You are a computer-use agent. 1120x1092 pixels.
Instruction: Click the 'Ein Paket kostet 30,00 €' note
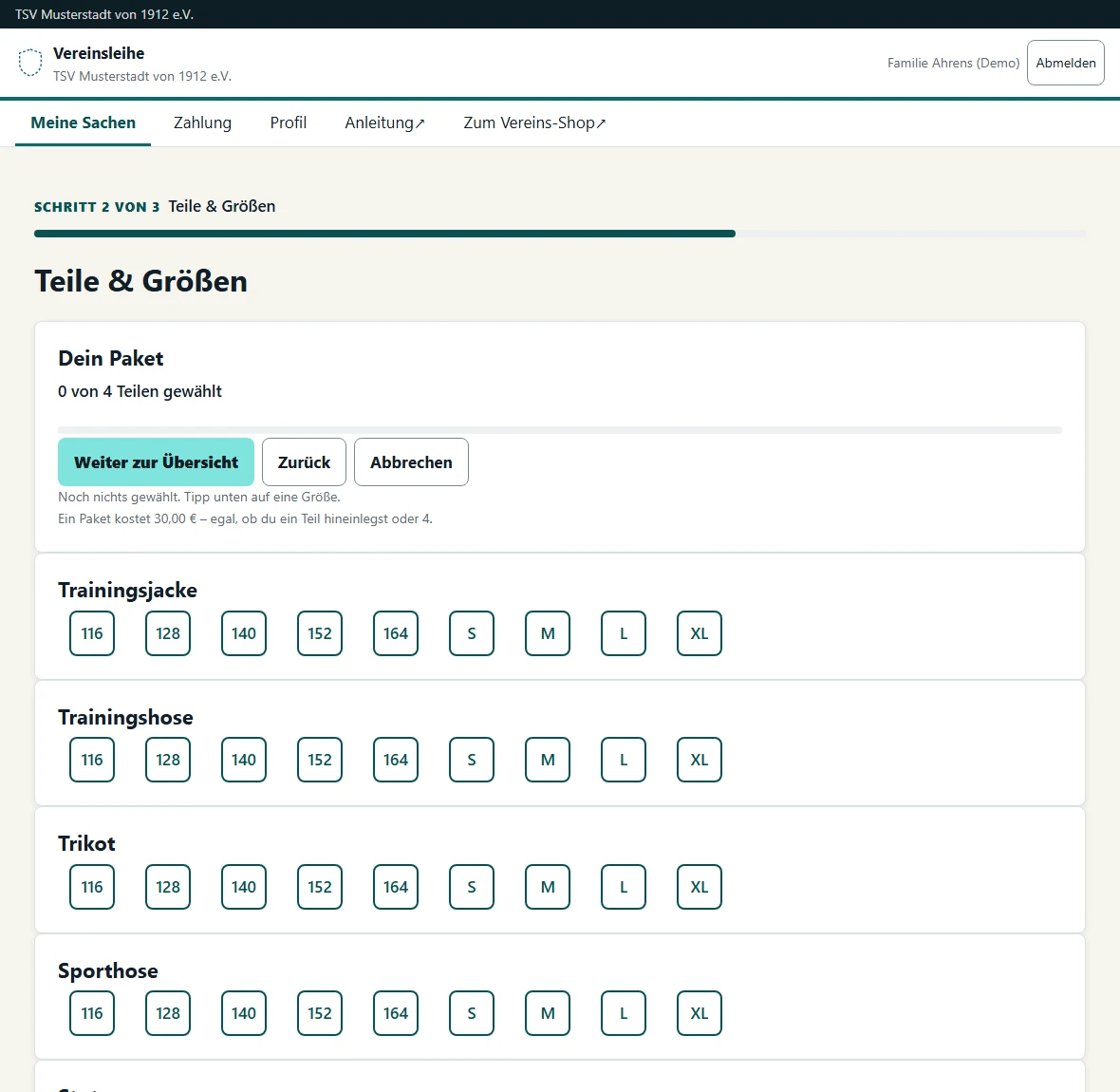(245, 518)
